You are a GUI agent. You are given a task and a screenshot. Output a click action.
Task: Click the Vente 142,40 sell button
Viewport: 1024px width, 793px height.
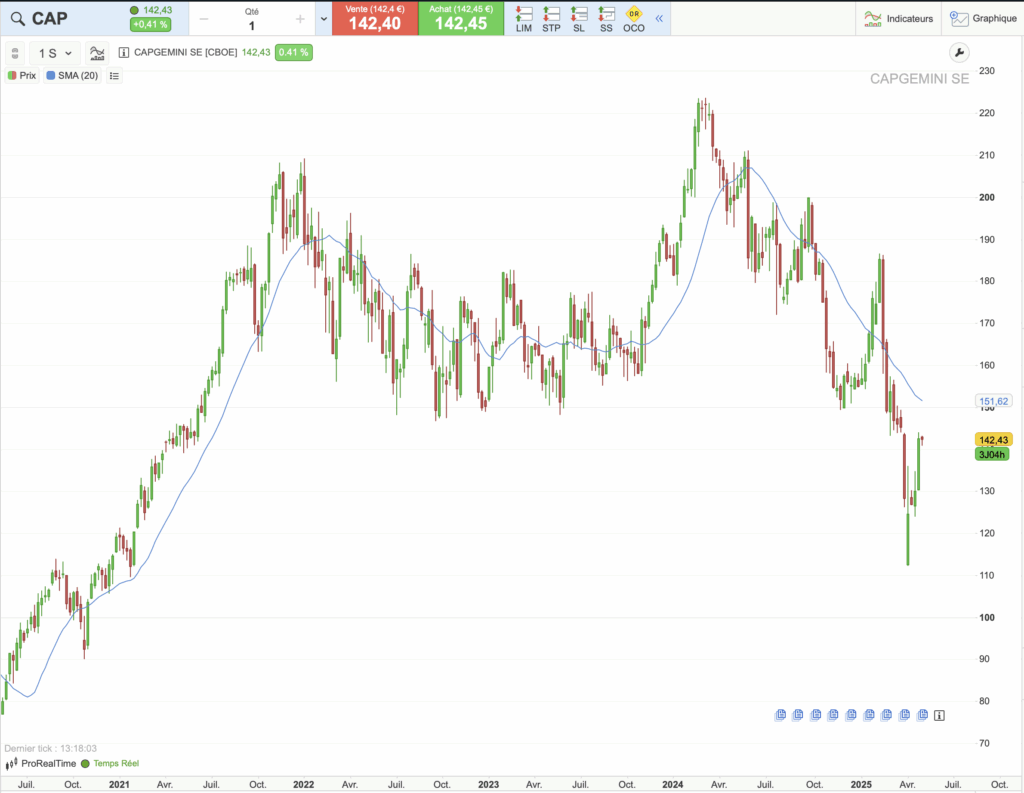(375, 18)
